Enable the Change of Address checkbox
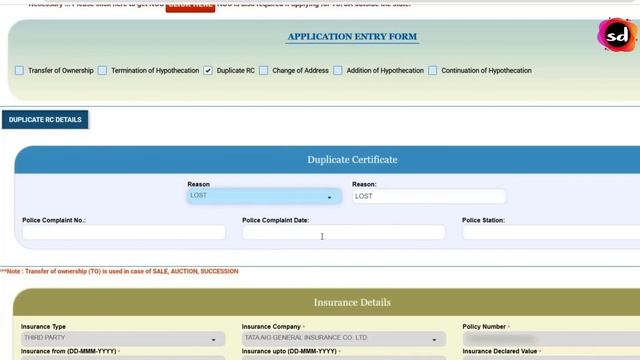The height and width of the screenshot is (360, 640). [x=264, y=71]
